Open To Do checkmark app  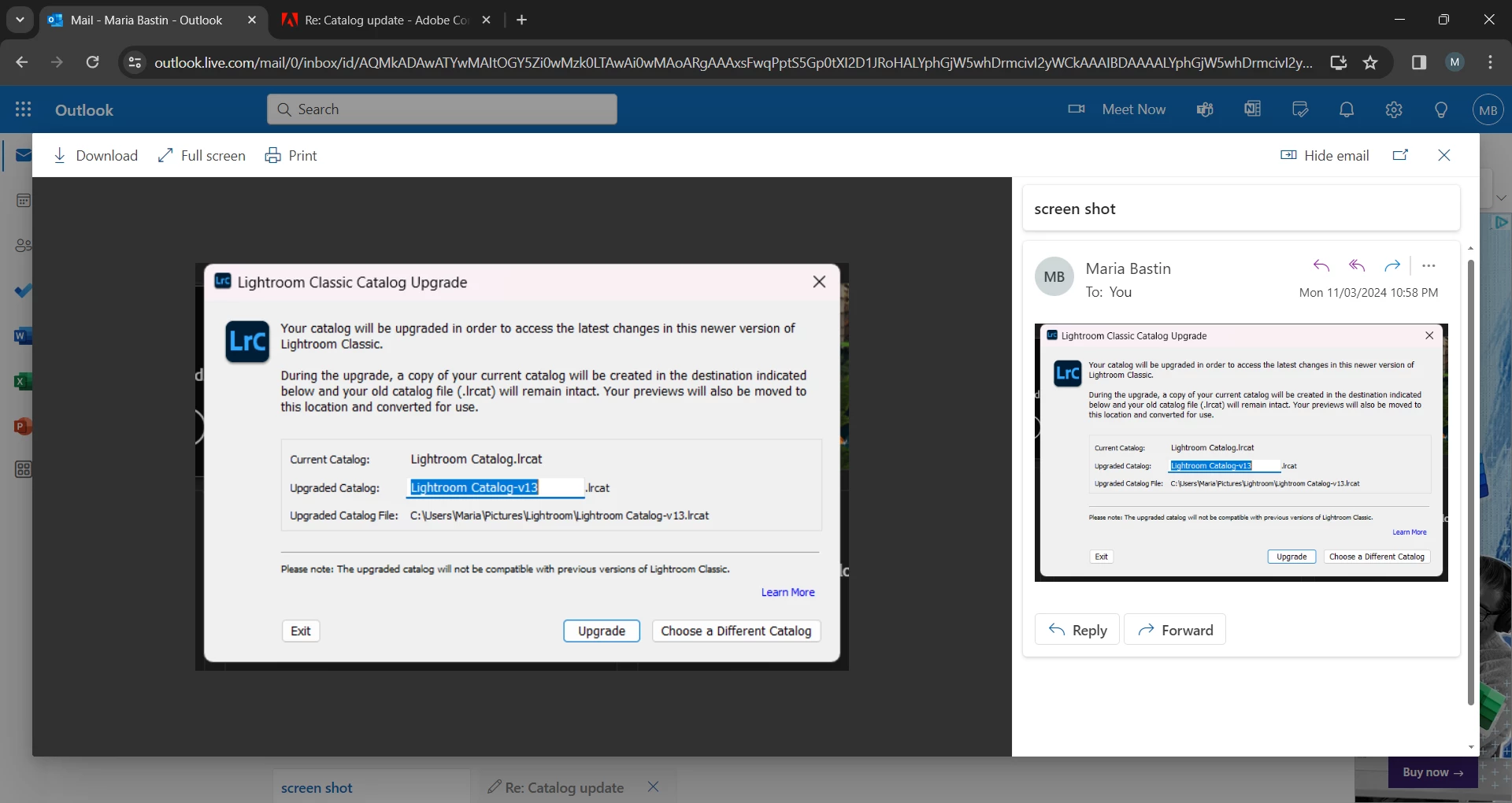pyautogui.click(x=24, y=290)
